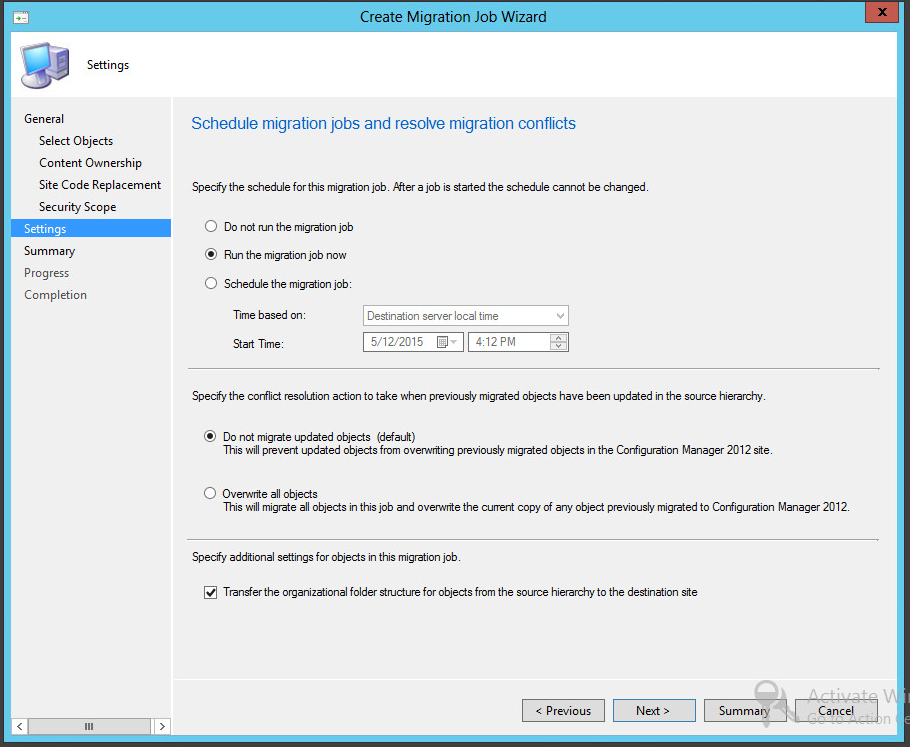This screenshot has width=910, height=747.
Task: Decrement the time using the spinner down arrow
Action: click(x=559, y=347)
